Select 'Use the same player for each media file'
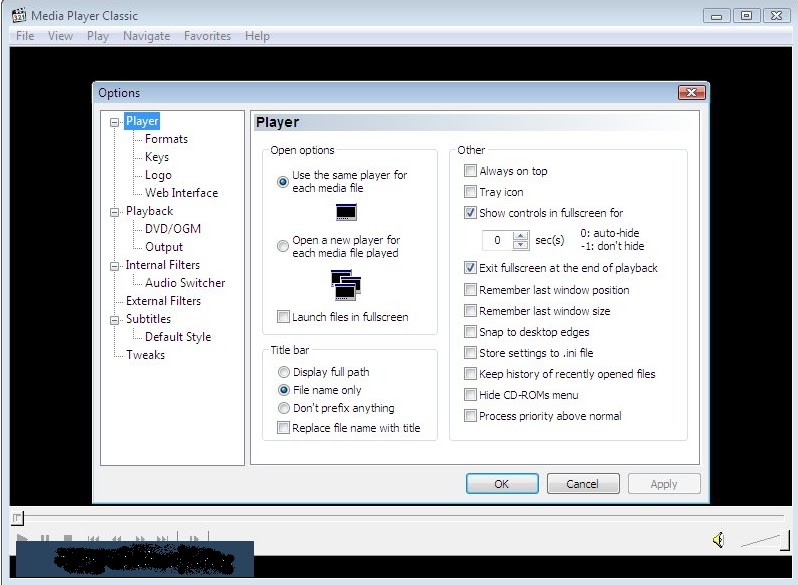798x585 pixels. [282, 182]
